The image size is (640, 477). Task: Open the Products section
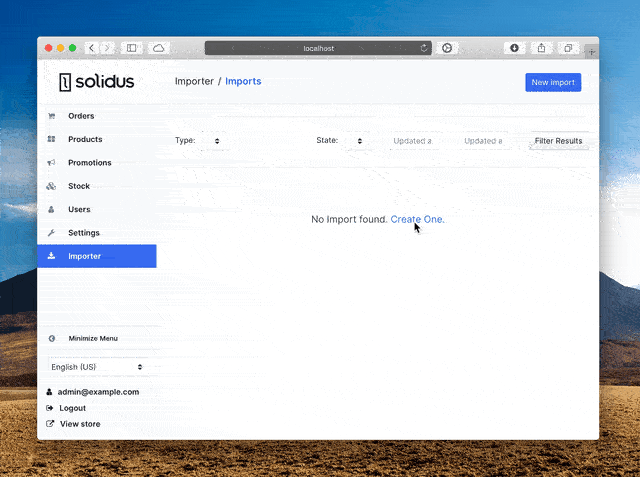point(97,139)
